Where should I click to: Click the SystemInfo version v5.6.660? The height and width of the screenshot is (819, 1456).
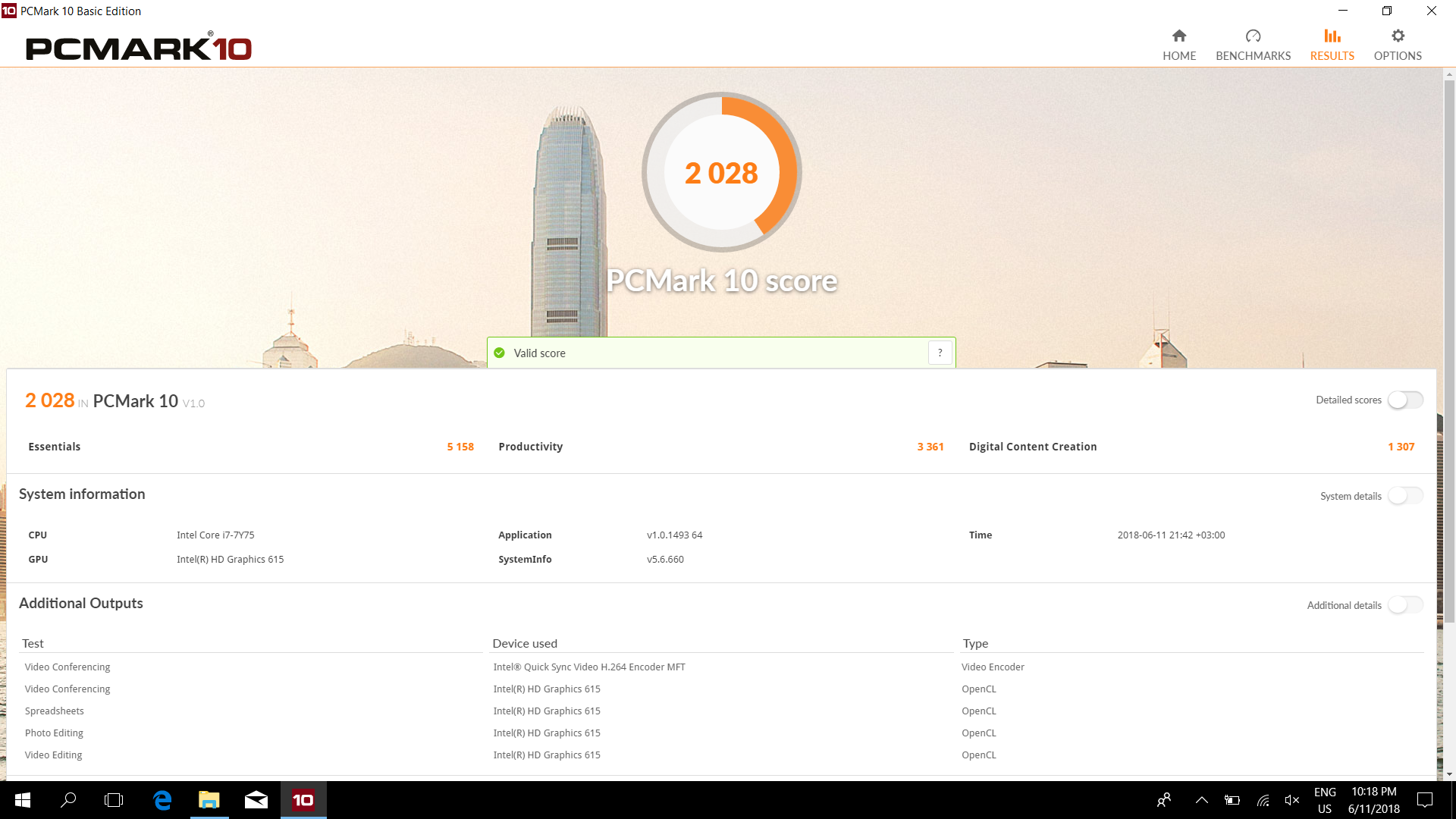click(665, 559)
